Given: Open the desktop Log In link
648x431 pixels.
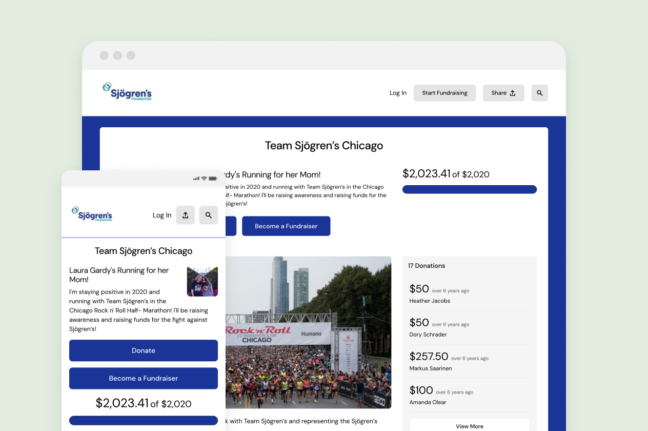Looking at the screenshot, I should pyautogui.click(x=398, y=93).
